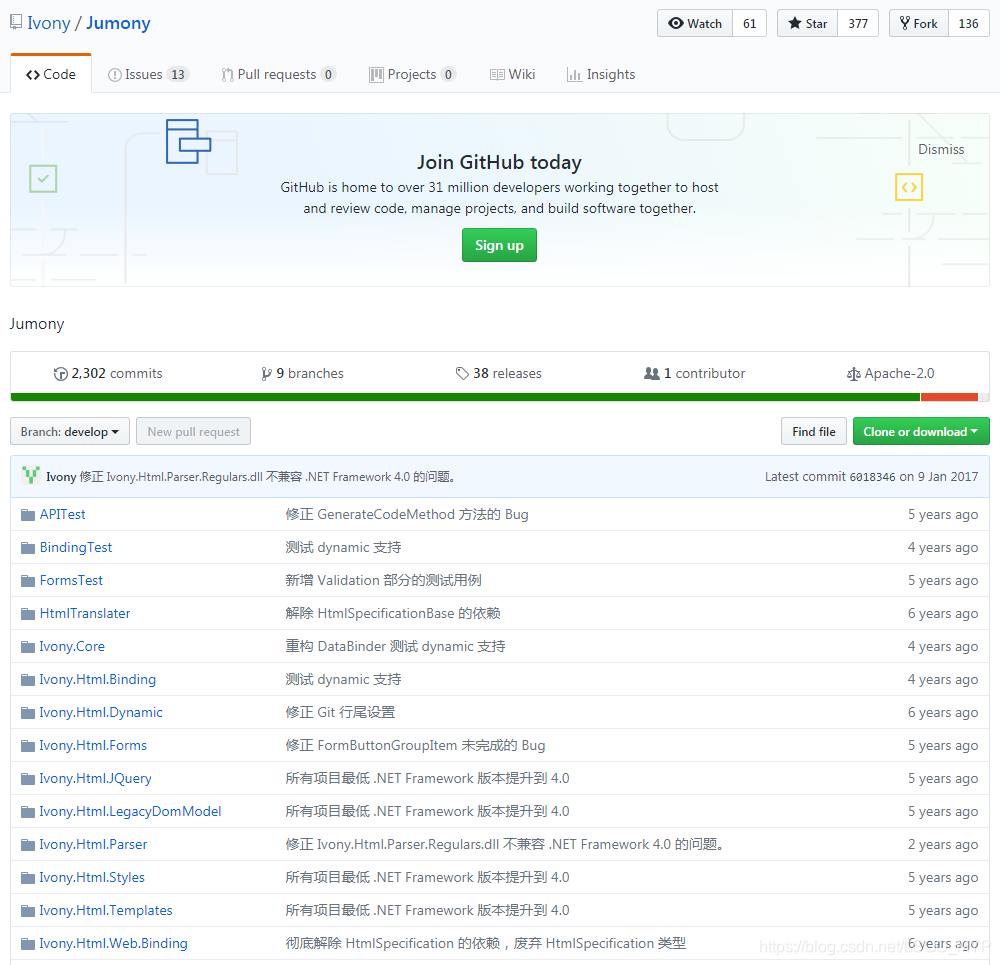The image size is (1000, 965).
Task: Open latest commit hash 6018346
Action: click(x=872, y=477)
